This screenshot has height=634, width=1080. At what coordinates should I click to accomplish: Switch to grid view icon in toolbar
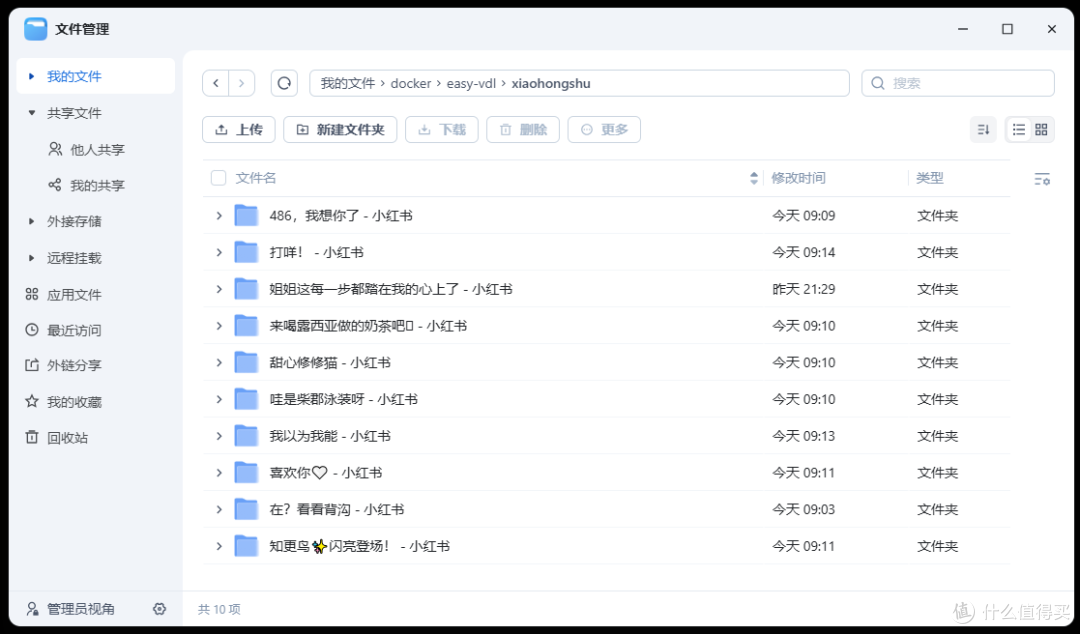(x=1041, y=129)
